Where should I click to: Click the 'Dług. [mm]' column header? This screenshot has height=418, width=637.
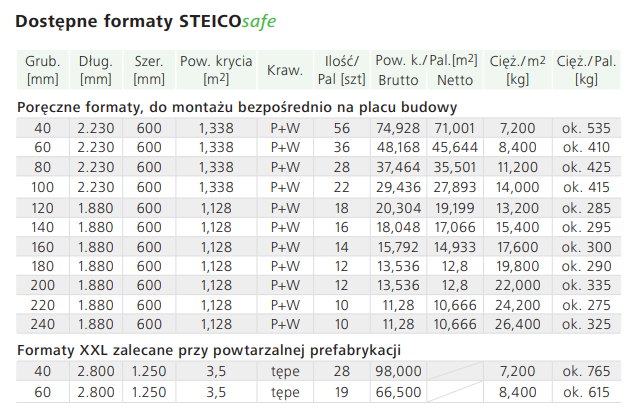click(95, 70)
